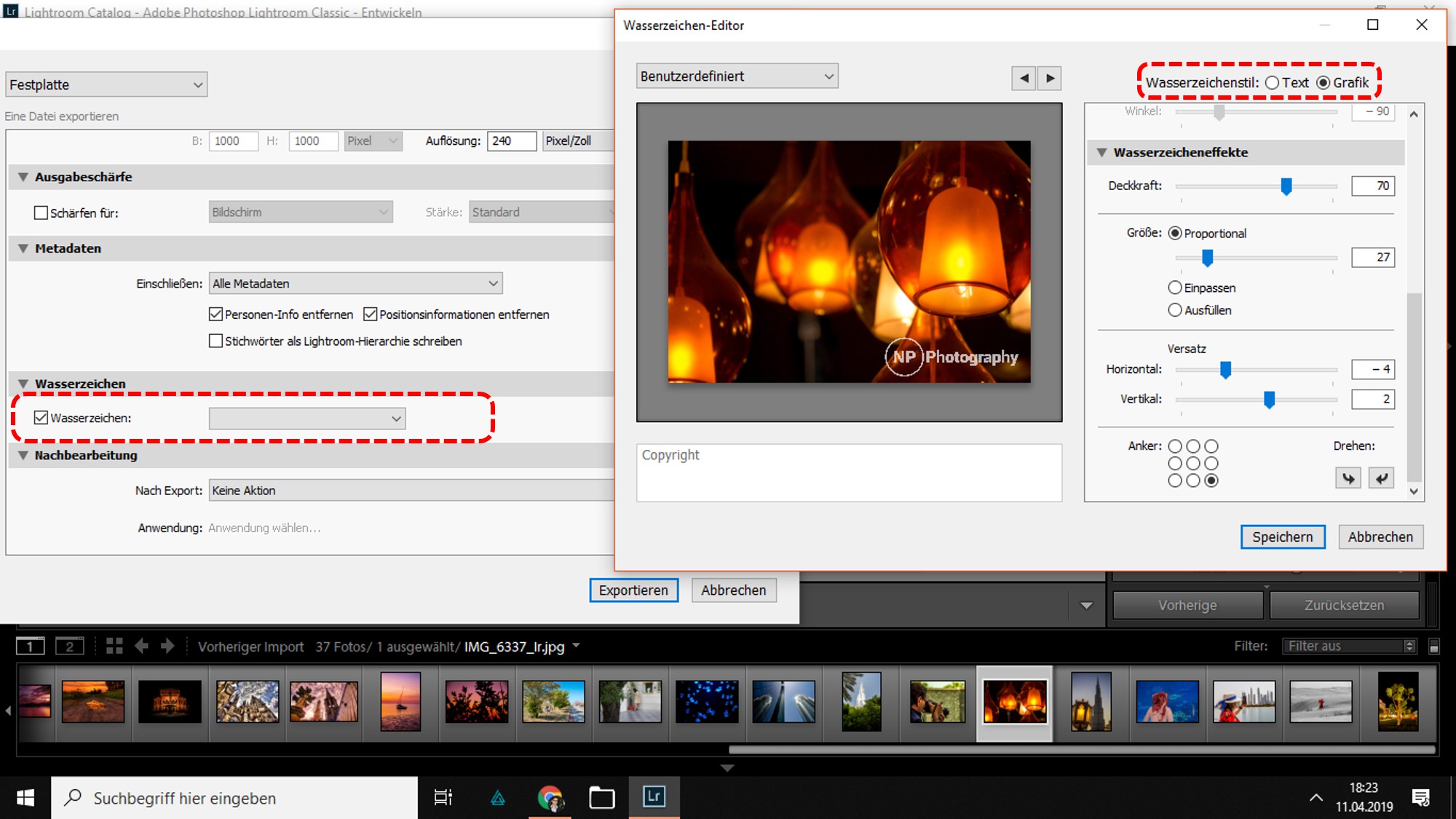Click Speichern to save watermark

point(1282,537)
